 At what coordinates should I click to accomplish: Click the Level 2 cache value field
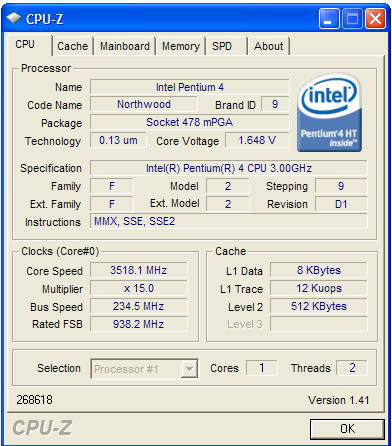click(x=319, y=306)
